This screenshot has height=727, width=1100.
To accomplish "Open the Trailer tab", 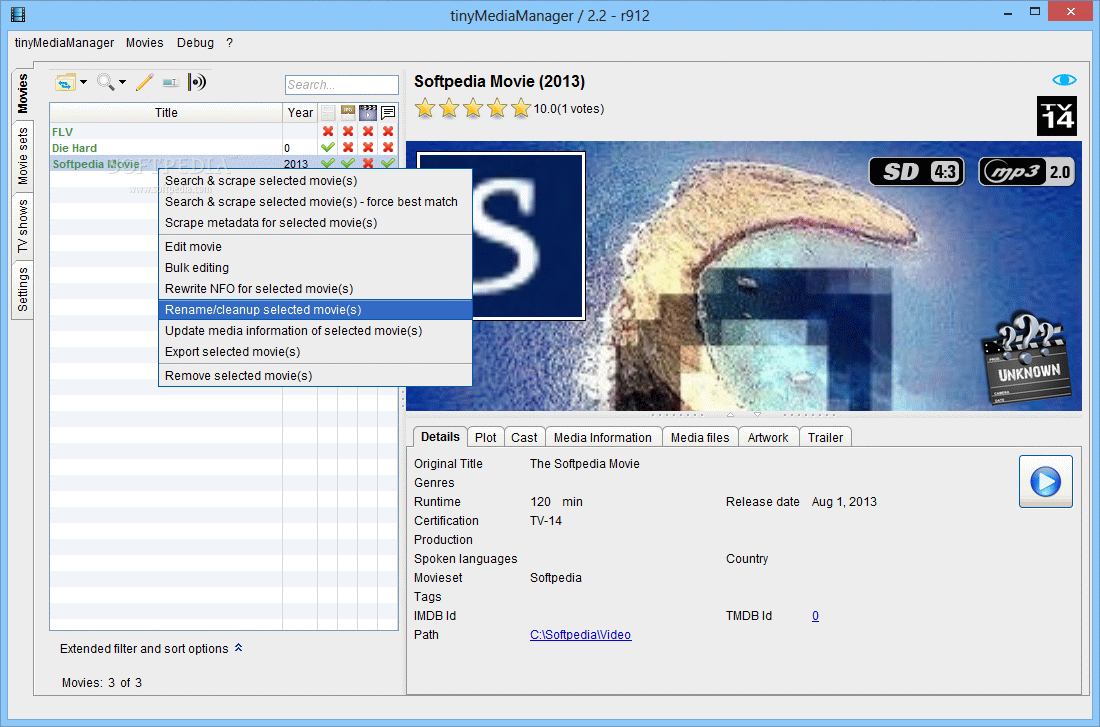I will 825,437.
